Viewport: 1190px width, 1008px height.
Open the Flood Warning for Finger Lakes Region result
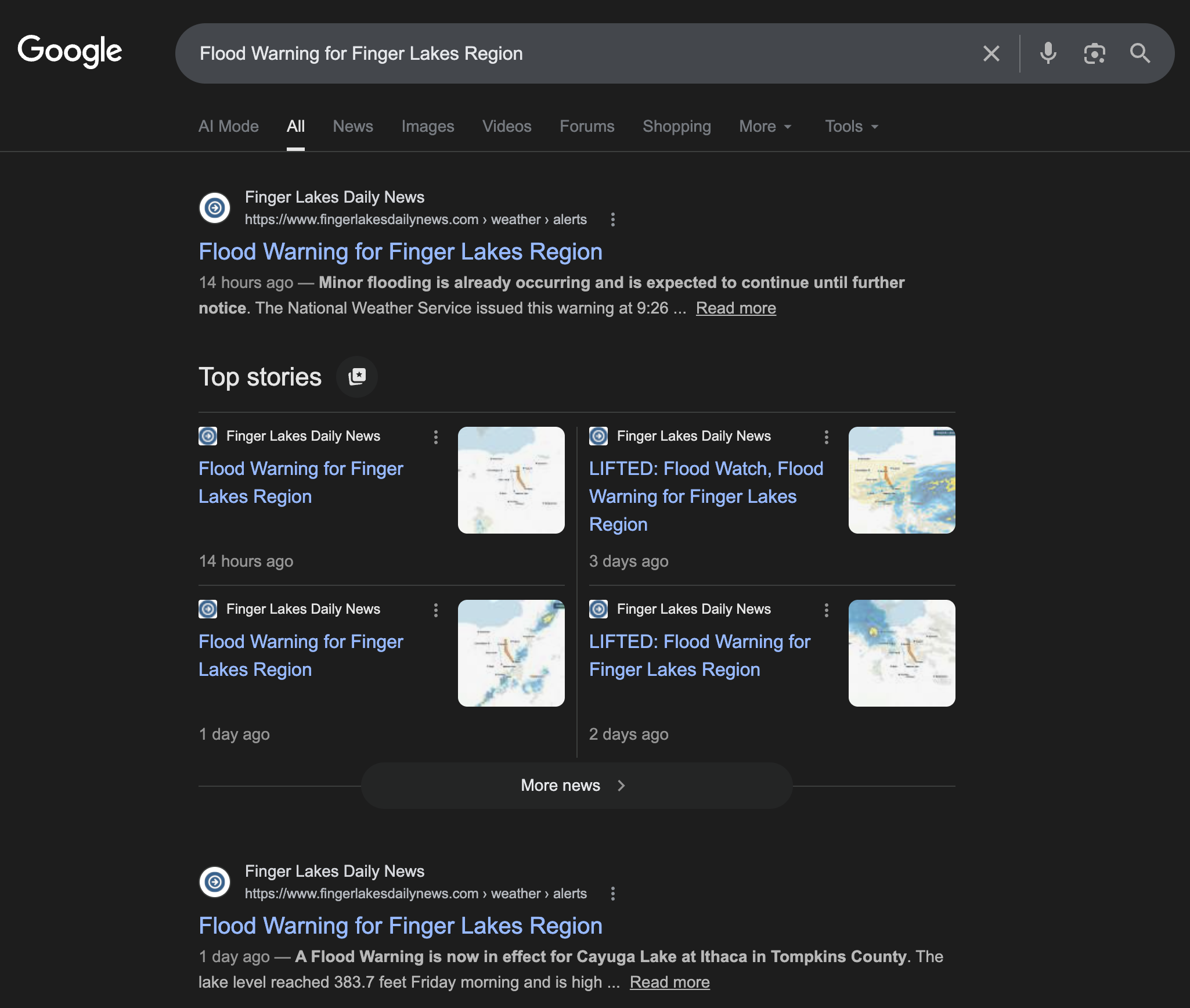(401, 251)
